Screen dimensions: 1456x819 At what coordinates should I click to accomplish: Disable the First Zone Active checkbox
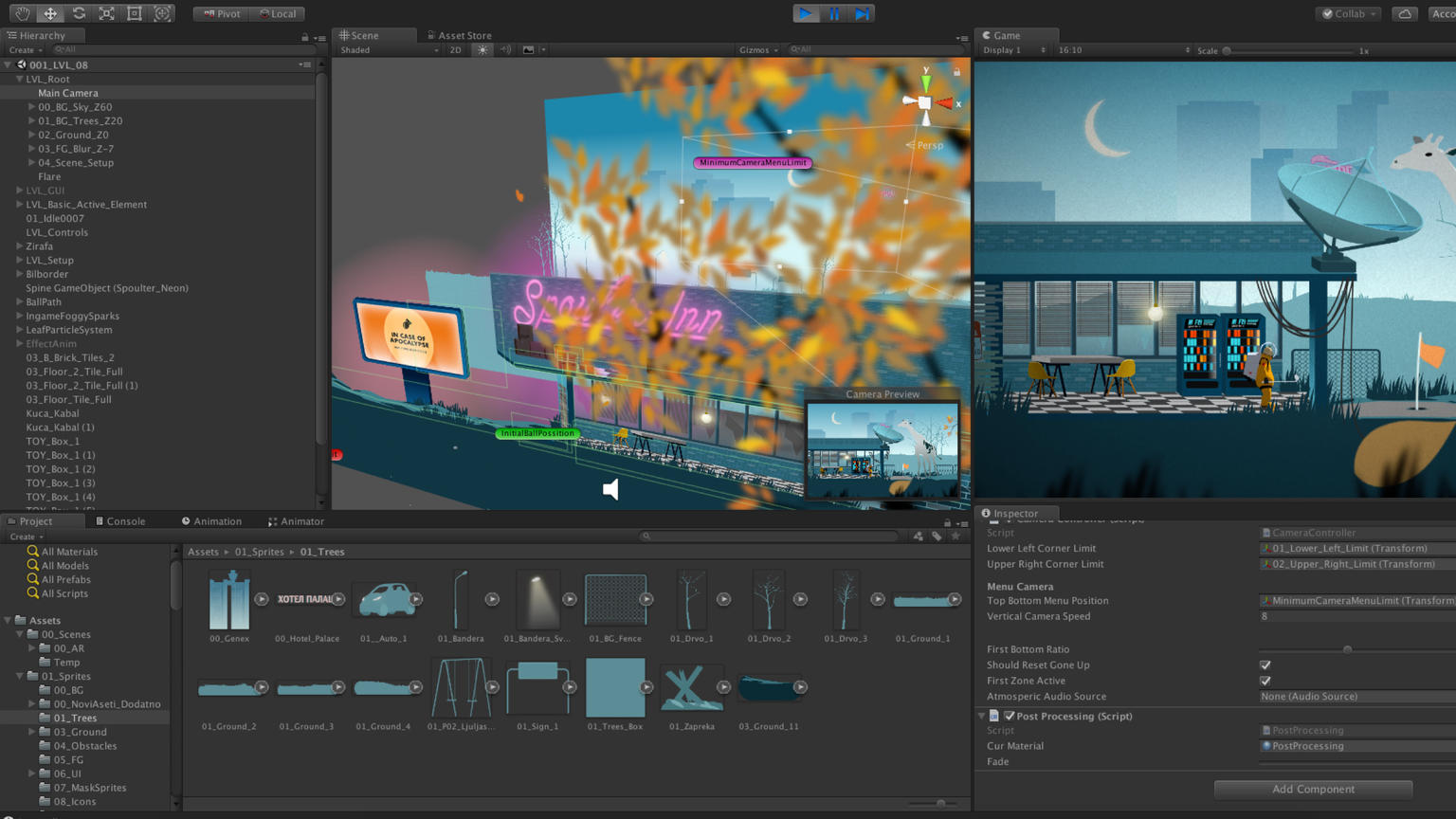pyautogui.click(x=1265, y=681)
